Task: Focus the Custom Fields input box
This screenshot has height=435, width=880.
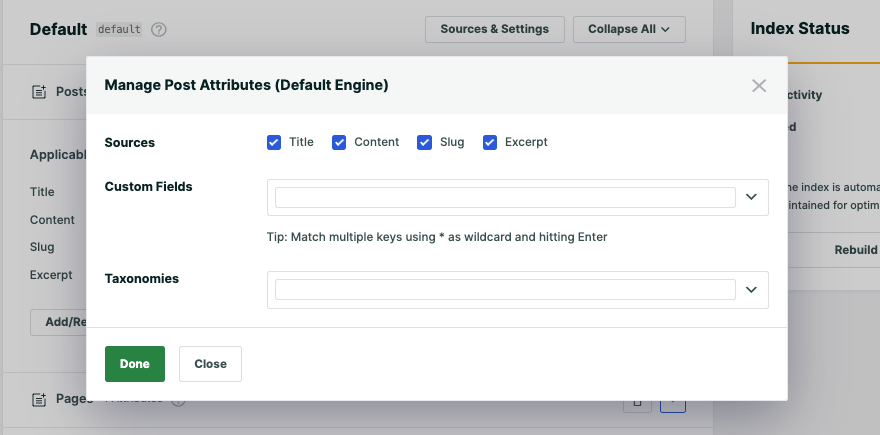Action: click(505, 198)
